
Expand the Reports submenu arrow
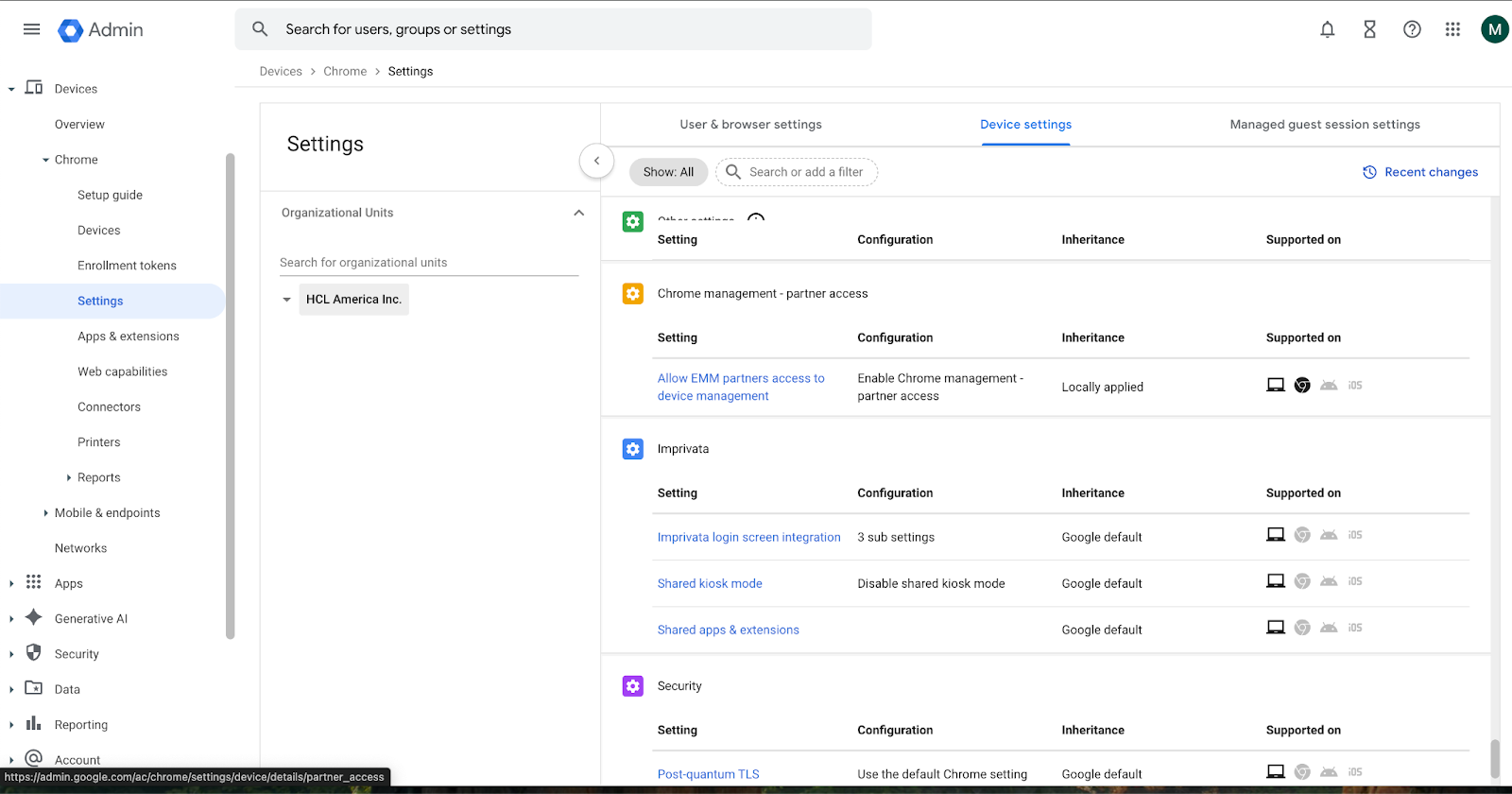(x=69, y=478)
